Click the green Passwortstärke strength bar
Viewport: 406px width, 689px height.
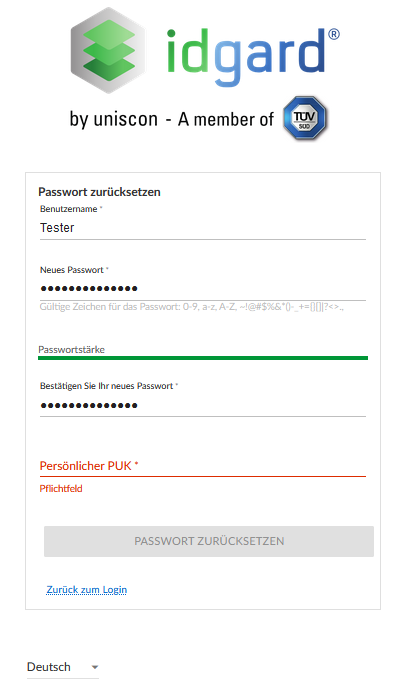[203, 358]
